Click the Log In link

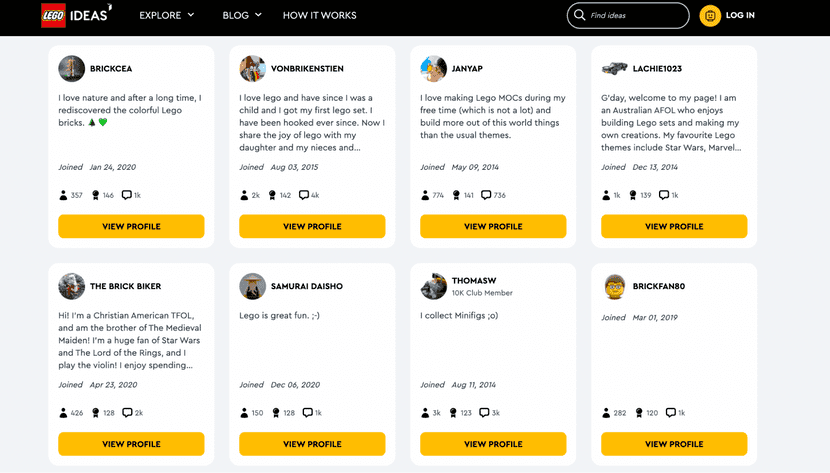pos(740,16)
